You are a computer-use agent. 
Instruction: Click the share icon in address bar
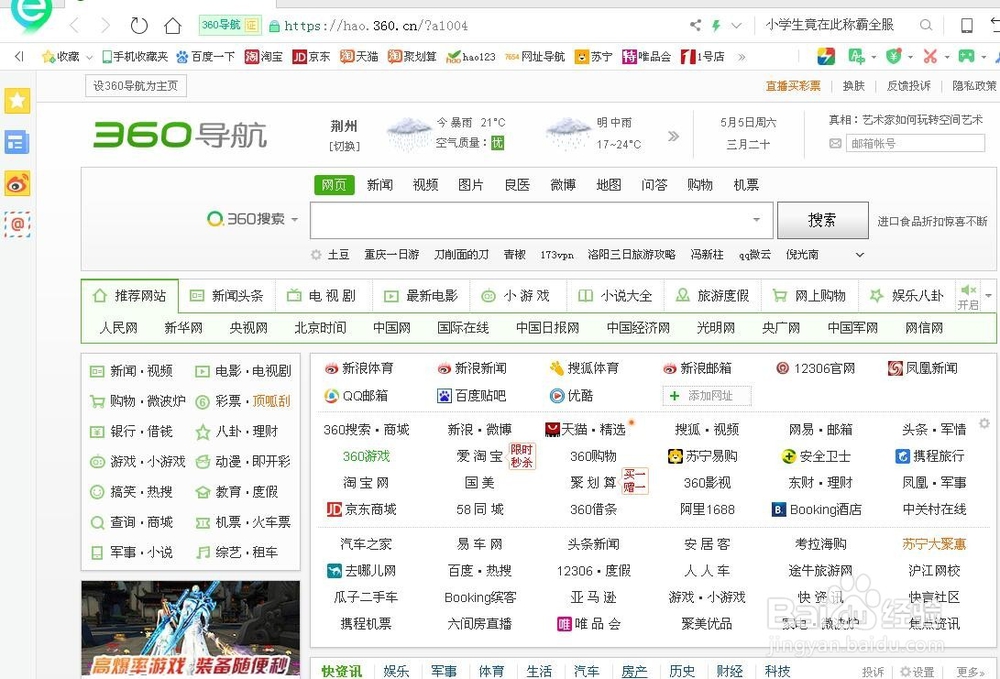tap(695, 26)
